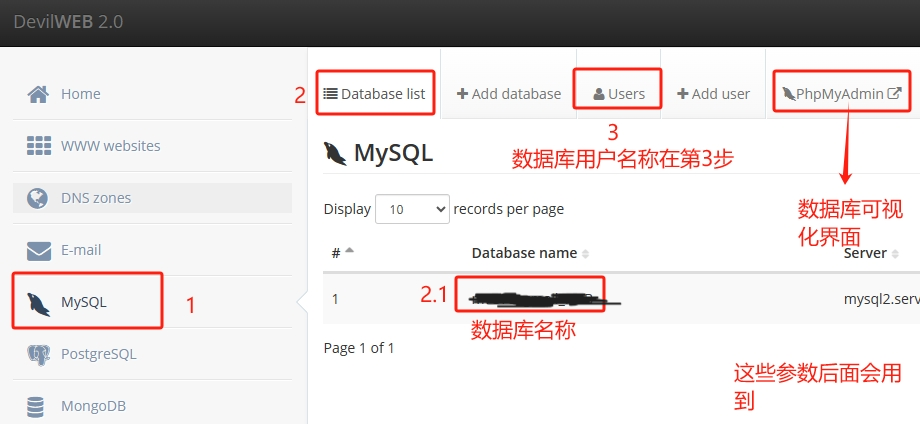Click the mysql2 server cell in row 1
Image resolution: width=920 pixels, height=424 pixels.
click(x=881, y=299)
